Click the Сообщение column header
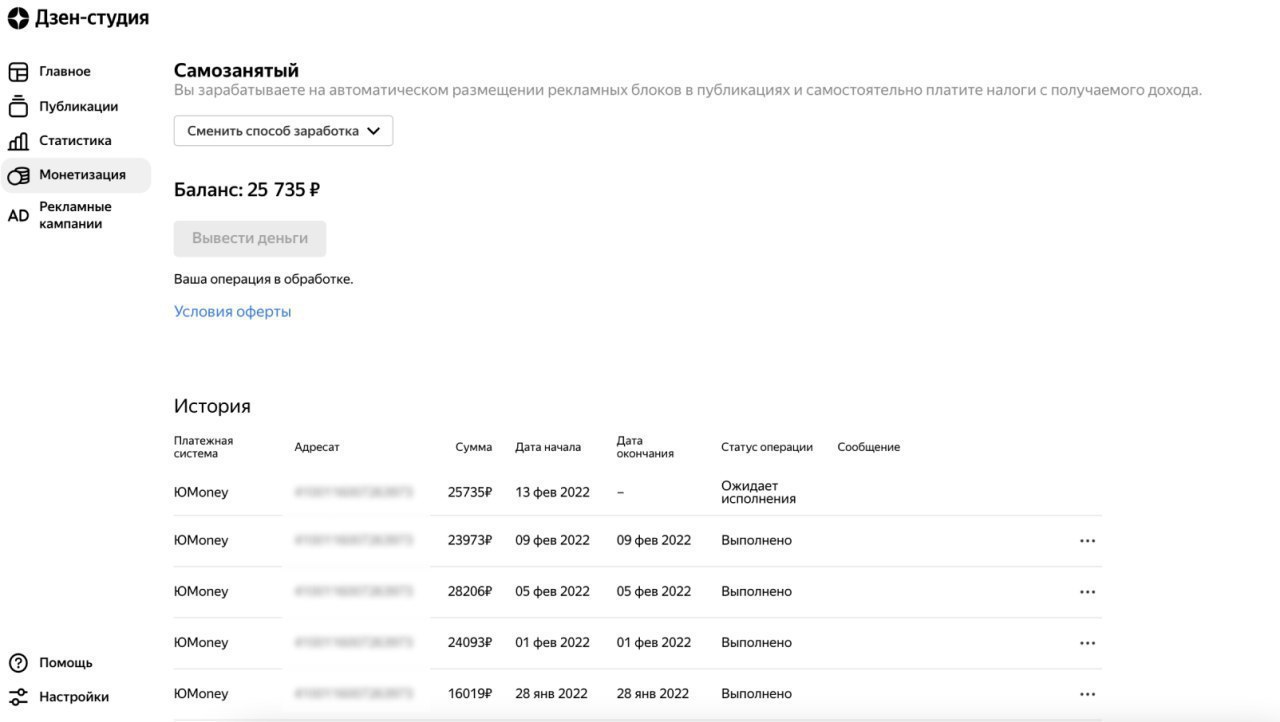This screenshot has height=722, width=1280. pyautogui.click(x=868, y=447)
